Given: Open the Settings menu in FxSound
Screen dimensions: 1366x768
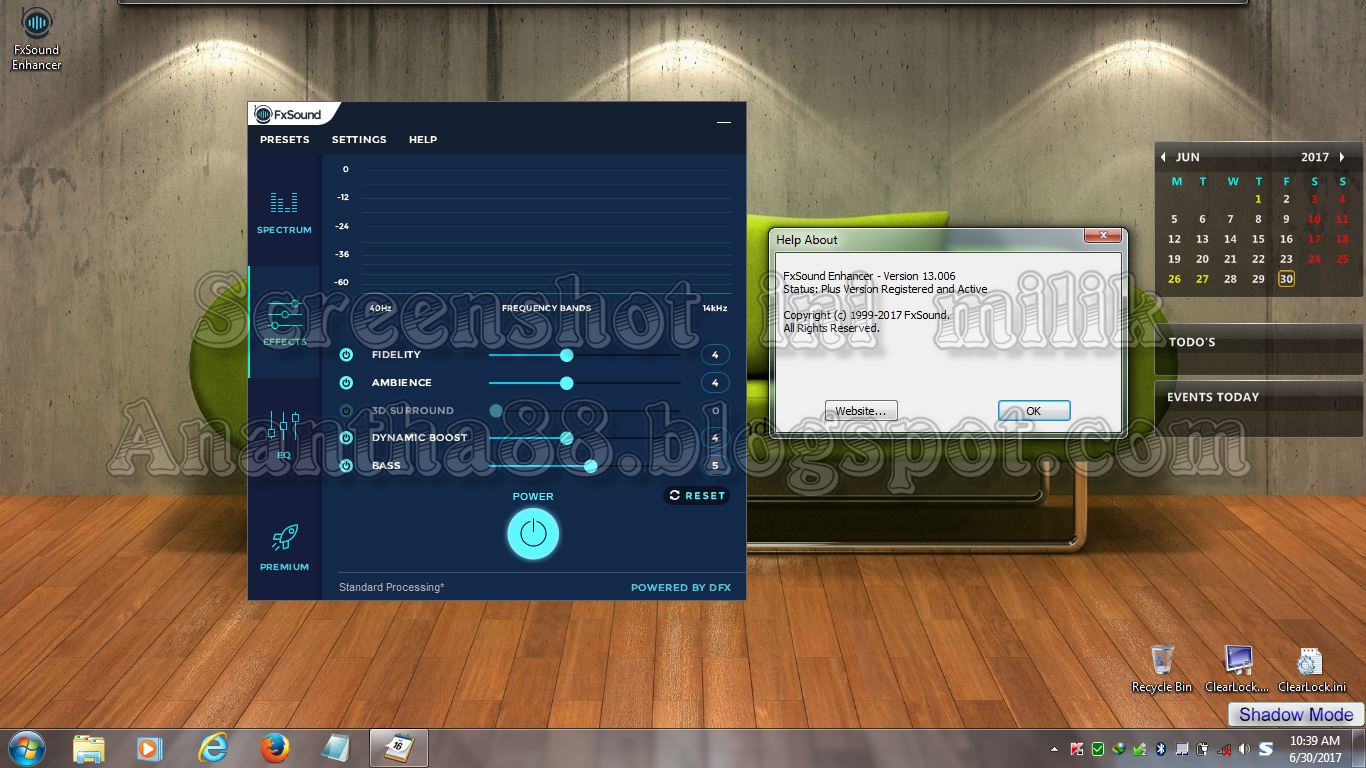Looking at the screenshot, I should (359, 139).
